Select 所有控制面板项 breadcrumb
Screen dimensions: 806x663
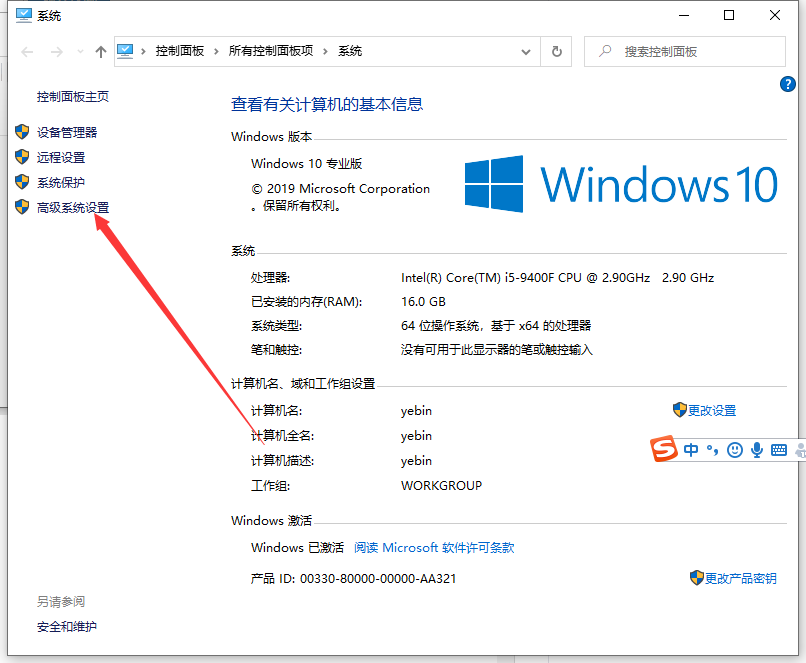pyautogui.click(x=271, y=51)
